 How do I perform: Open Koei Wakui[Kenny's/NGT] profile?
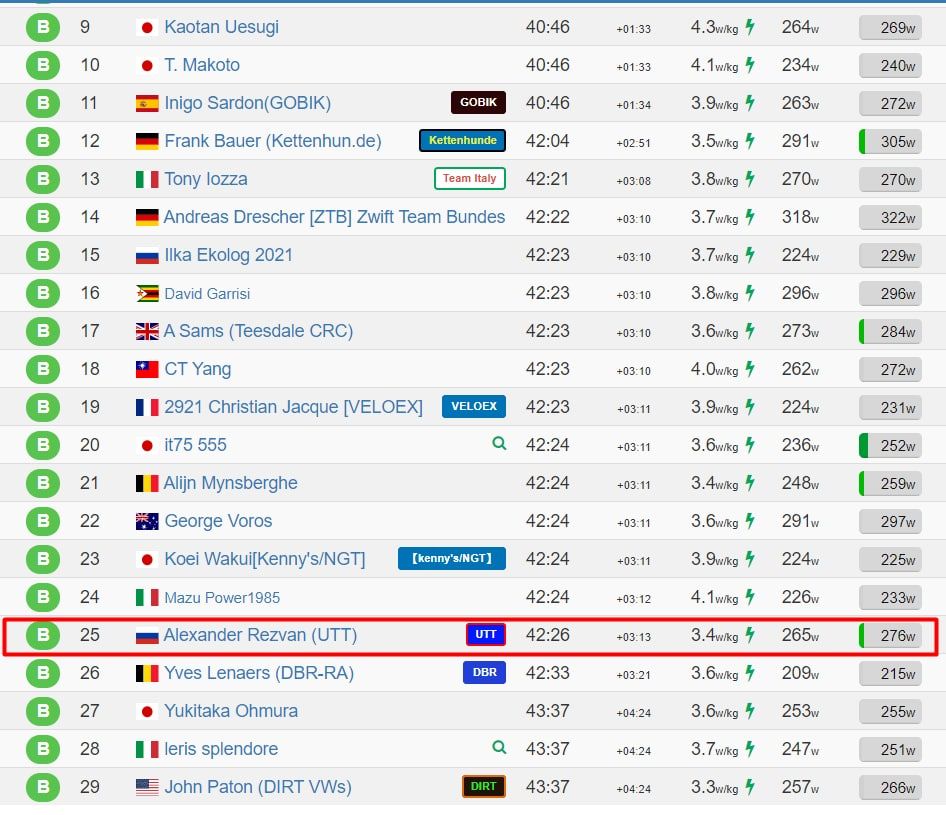coord(264,559)
